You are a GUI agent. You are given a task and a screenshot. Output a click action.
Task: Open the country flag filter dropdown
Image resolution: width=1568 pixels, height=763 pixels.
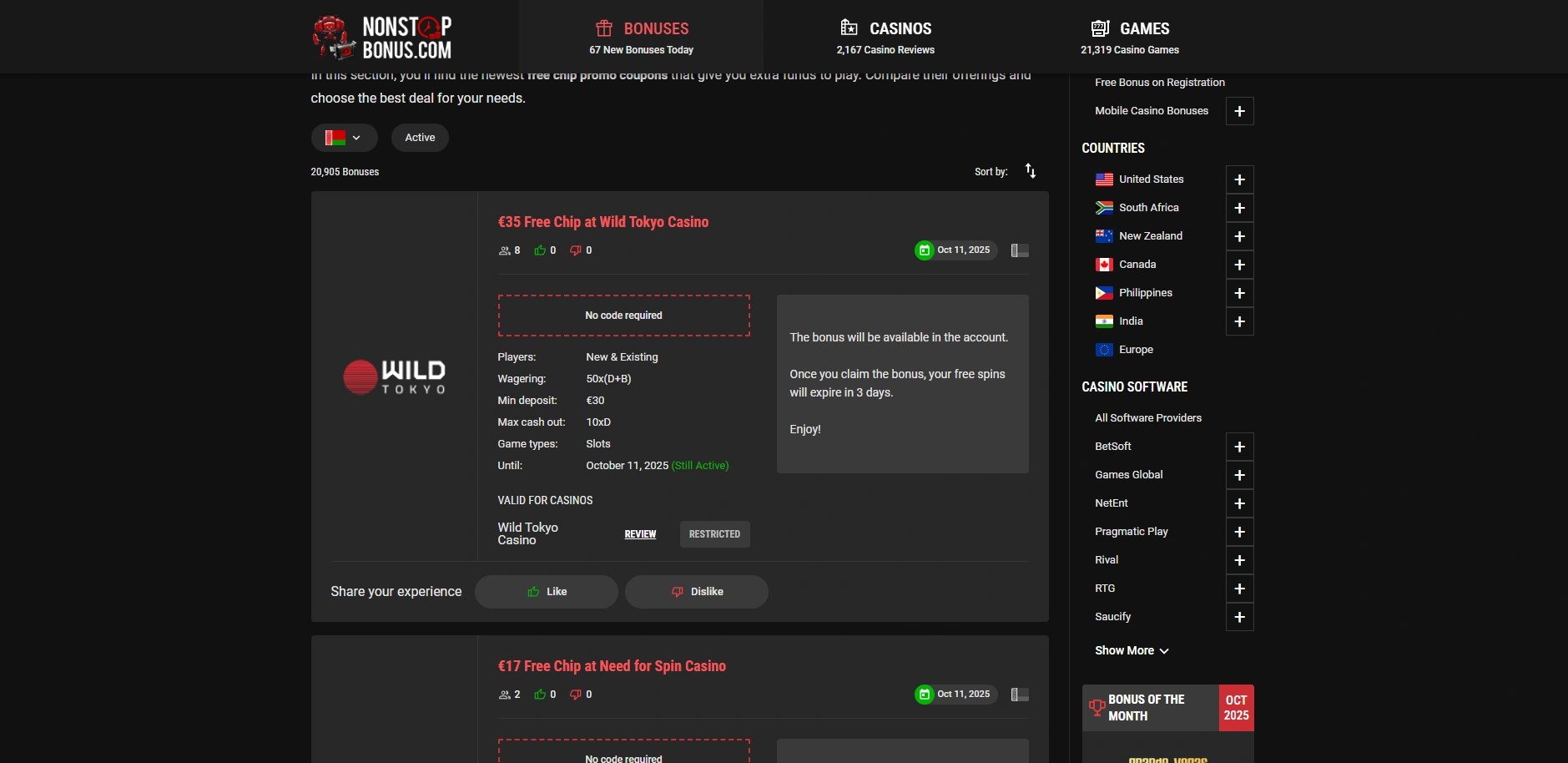click(344, 138)
